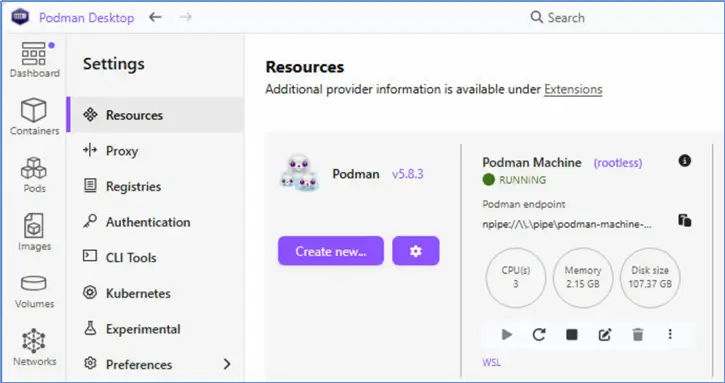Click the WSL label
725x383 pixels.
pyautogui.click(x=491, y=362)
